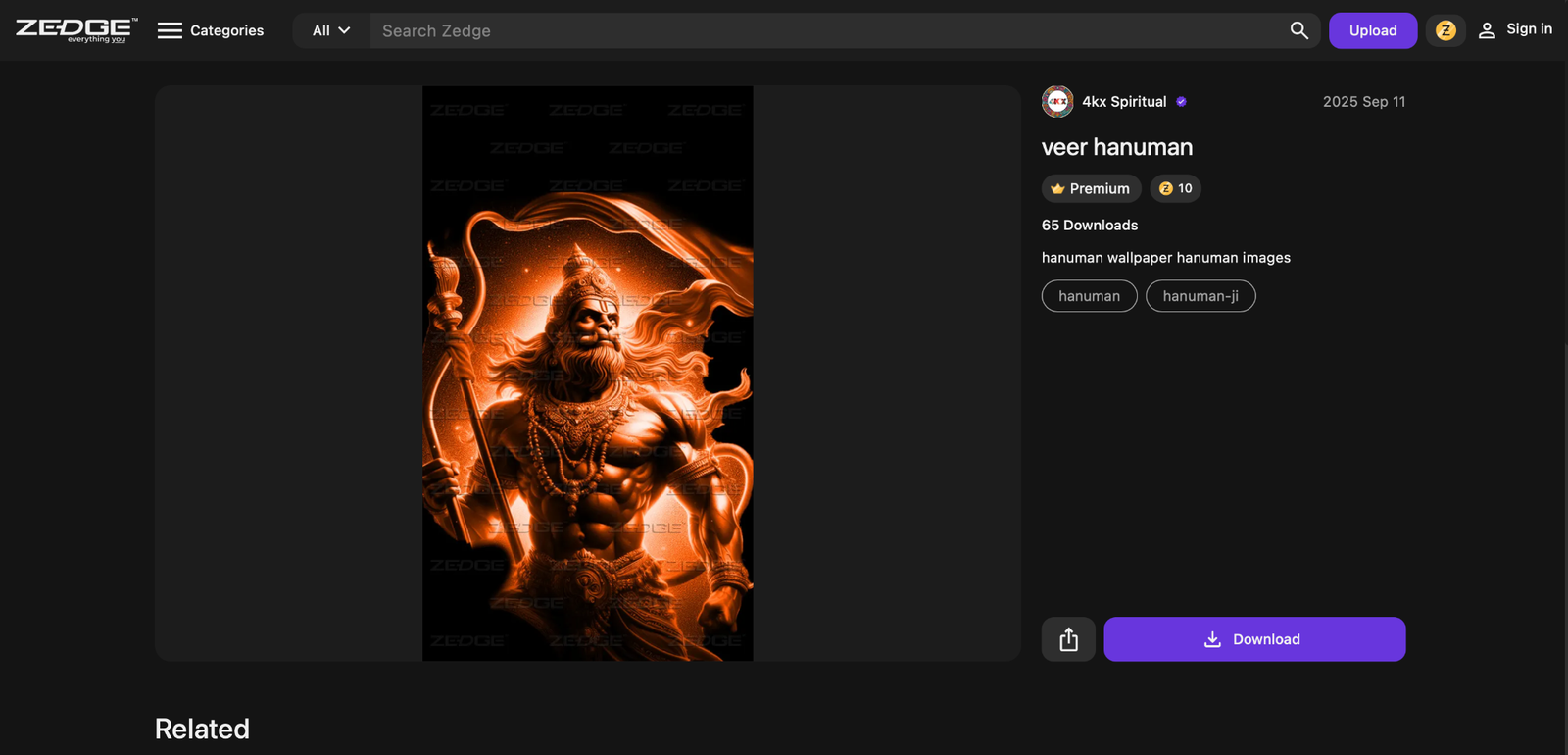
Task: Click the verified badge beside 4kx Spiritual
Action: 1182,102
